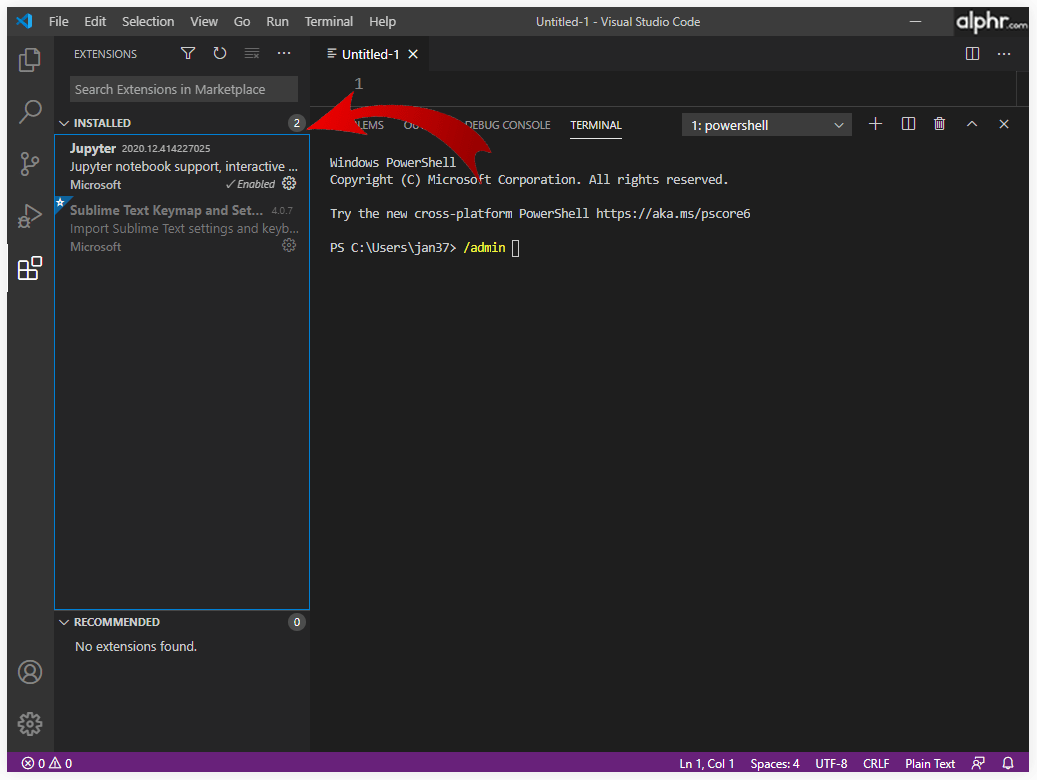Expand the RECOMMENDED extensions section
This screenshot has width=1037, height=780.
64,621
